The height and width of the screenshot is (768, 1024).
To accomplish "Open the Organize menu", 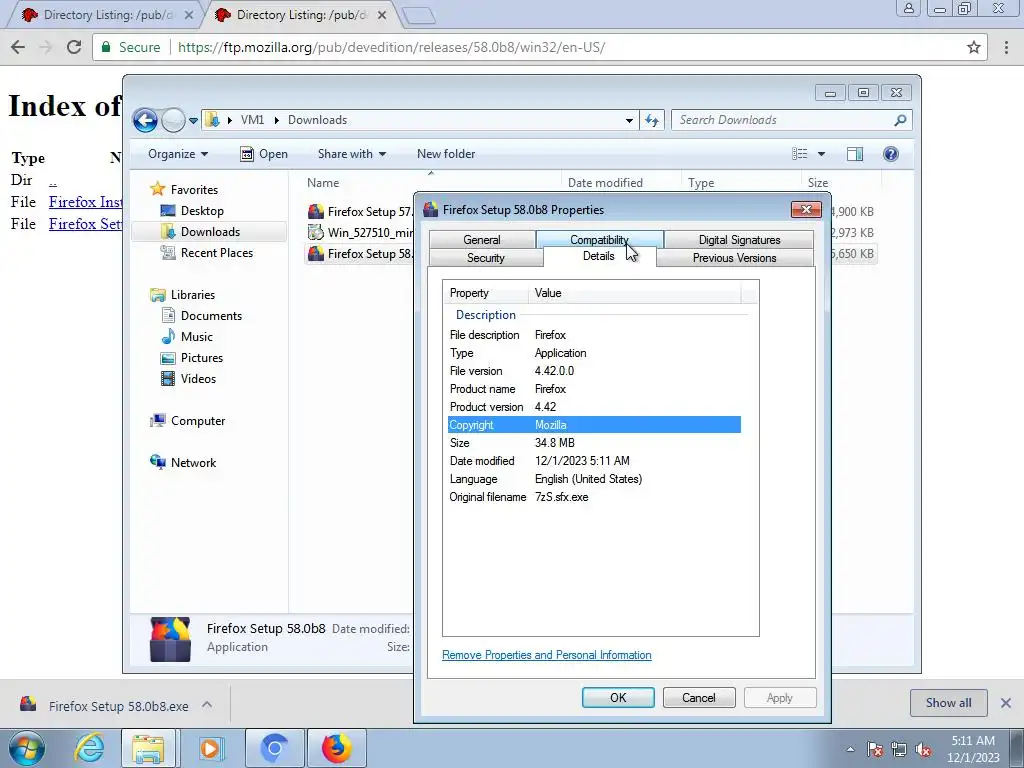I will [x=178, y=154].
